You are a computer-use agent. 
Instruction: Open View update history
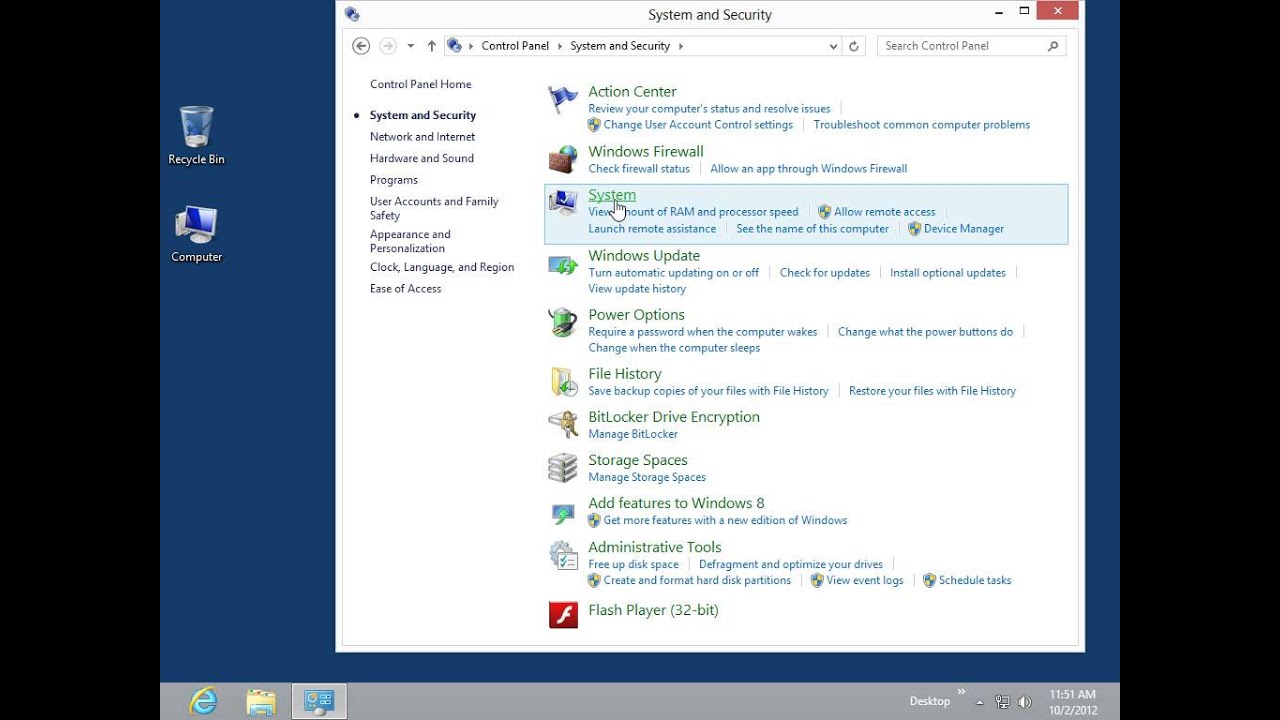pos(637,289)
